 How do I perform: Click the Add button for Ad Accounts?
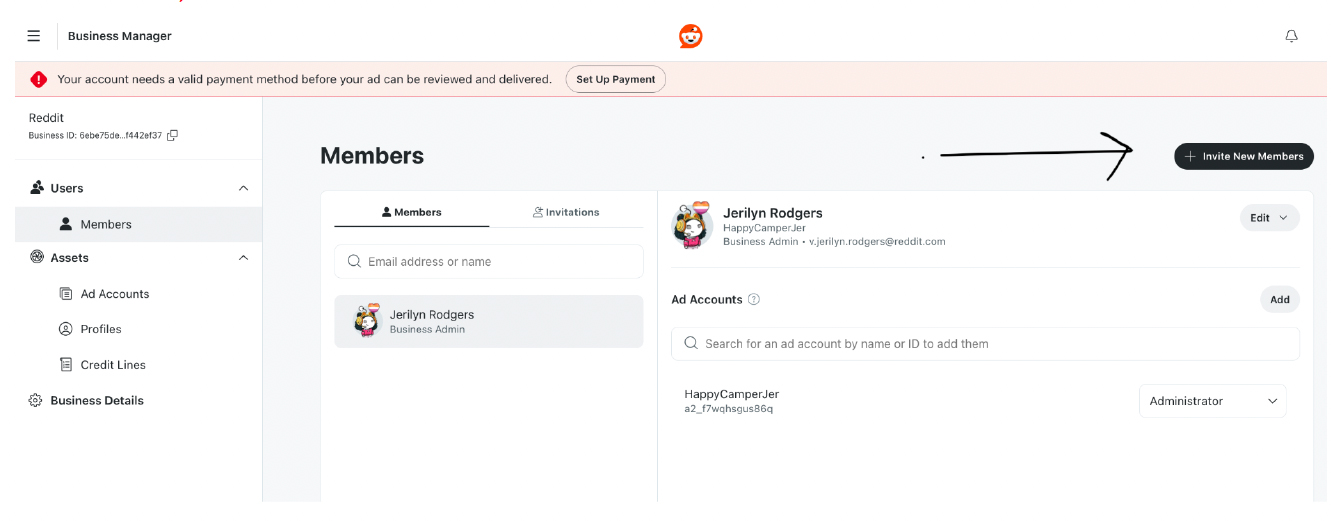[x=1280, y=299]
